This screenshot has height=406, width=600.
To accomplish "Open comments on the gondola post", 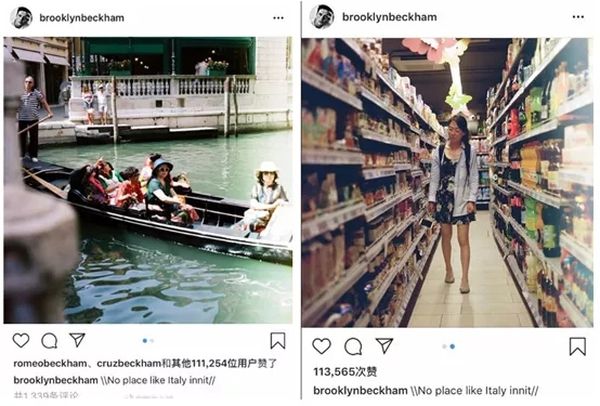I will coord(49,341).
